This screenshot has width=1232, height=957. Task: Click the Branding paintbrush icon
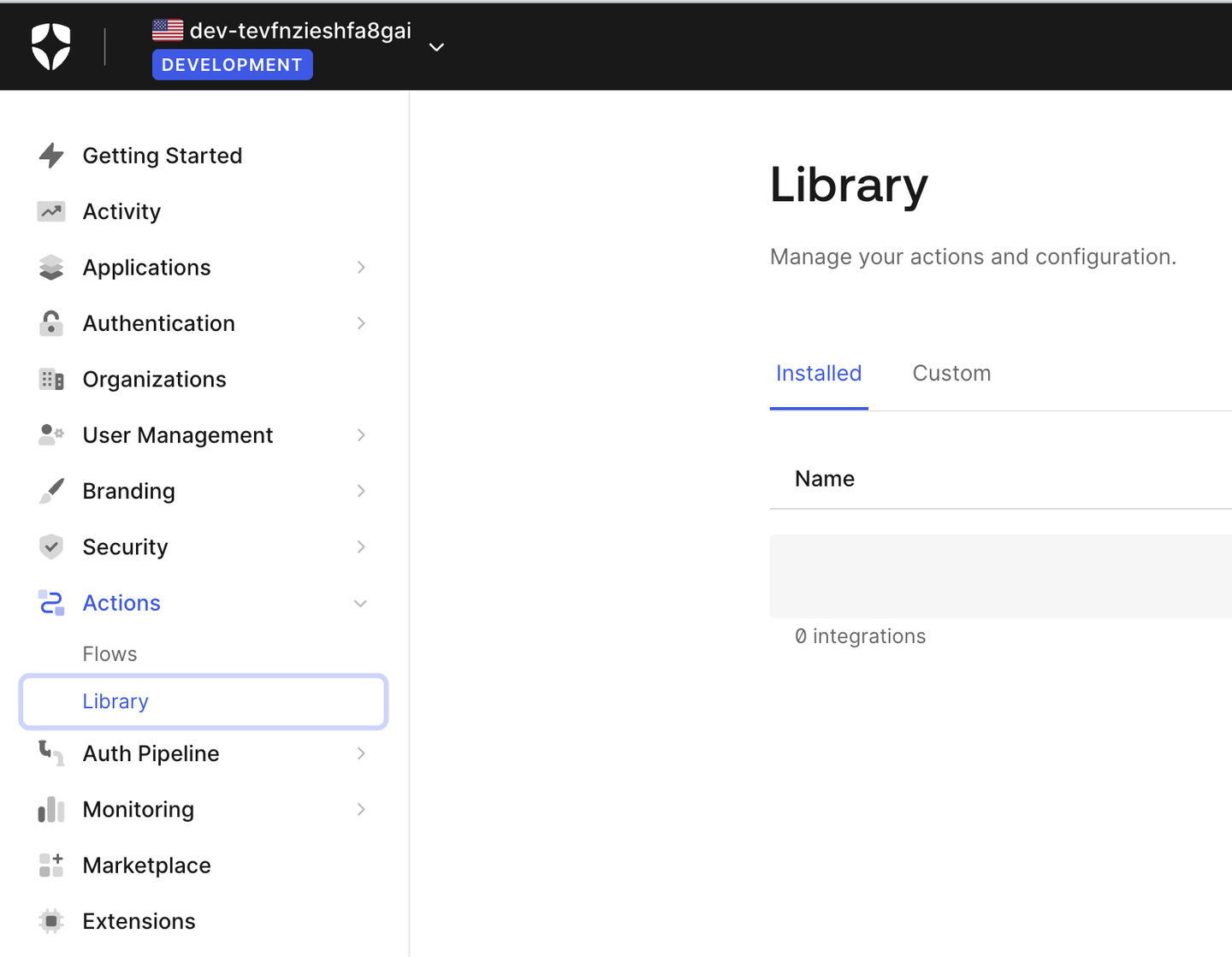tap(51, 491)
